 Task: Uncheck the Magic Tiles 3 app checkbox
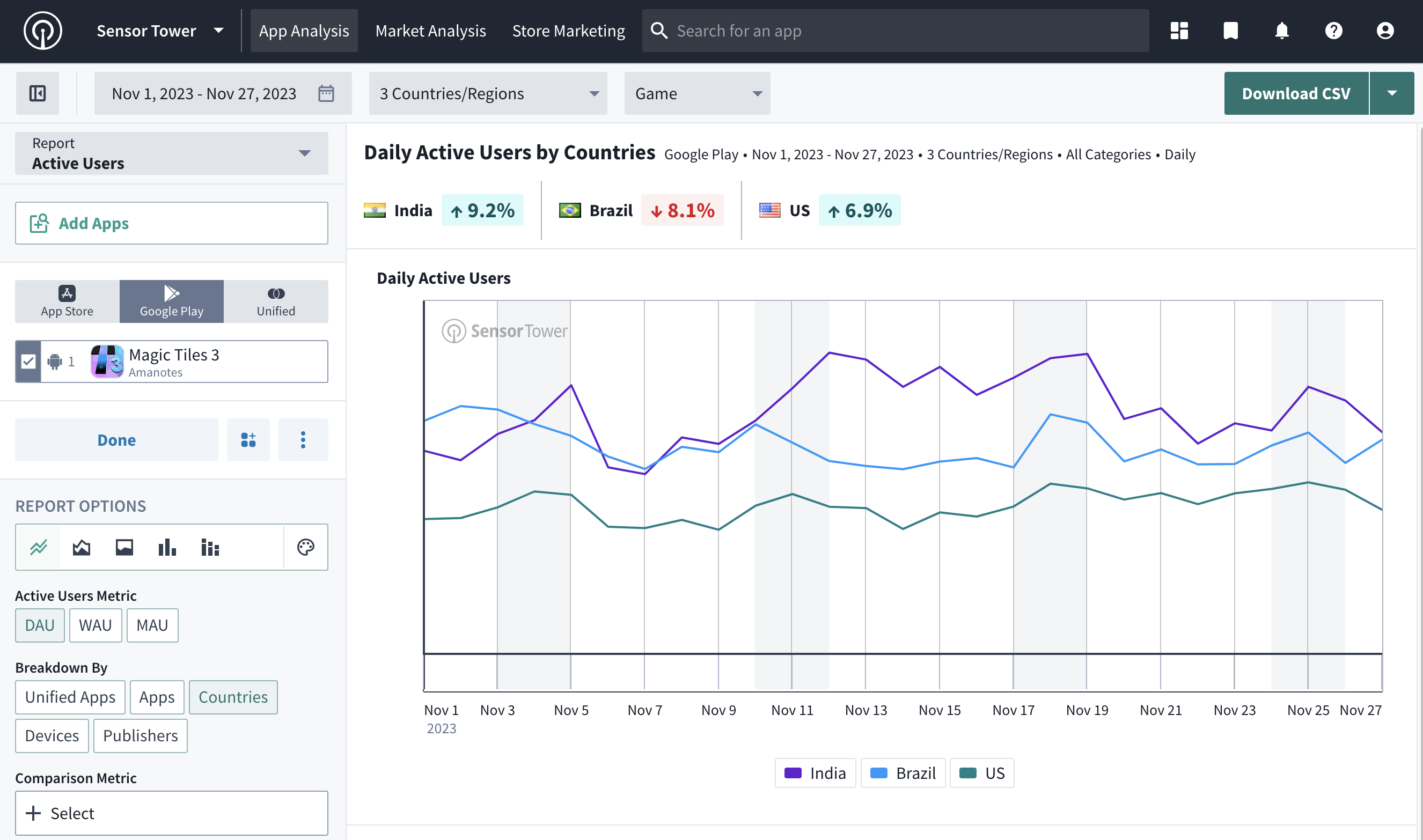(28, 362)
